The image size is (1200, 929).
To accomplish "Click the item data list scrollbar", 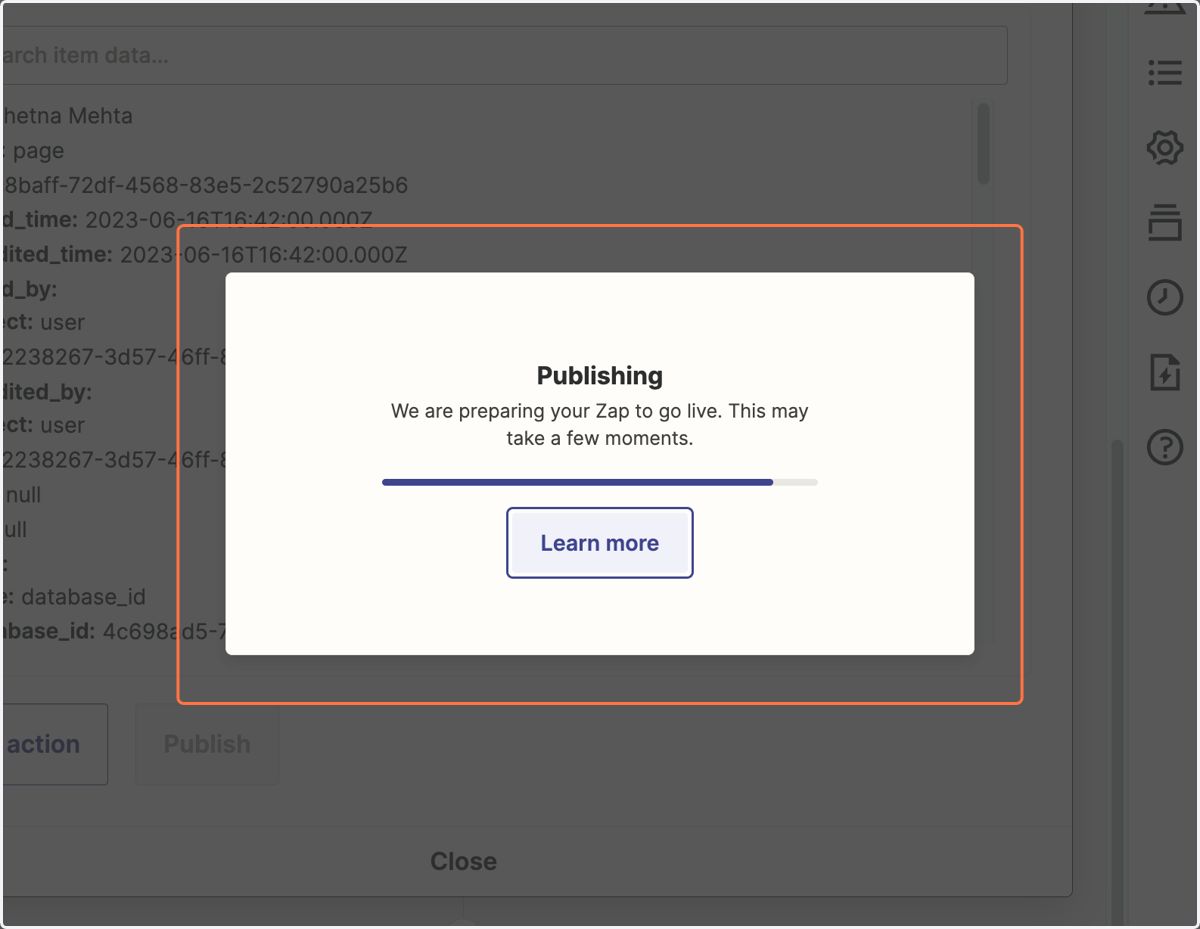I will tap(983, 144).
